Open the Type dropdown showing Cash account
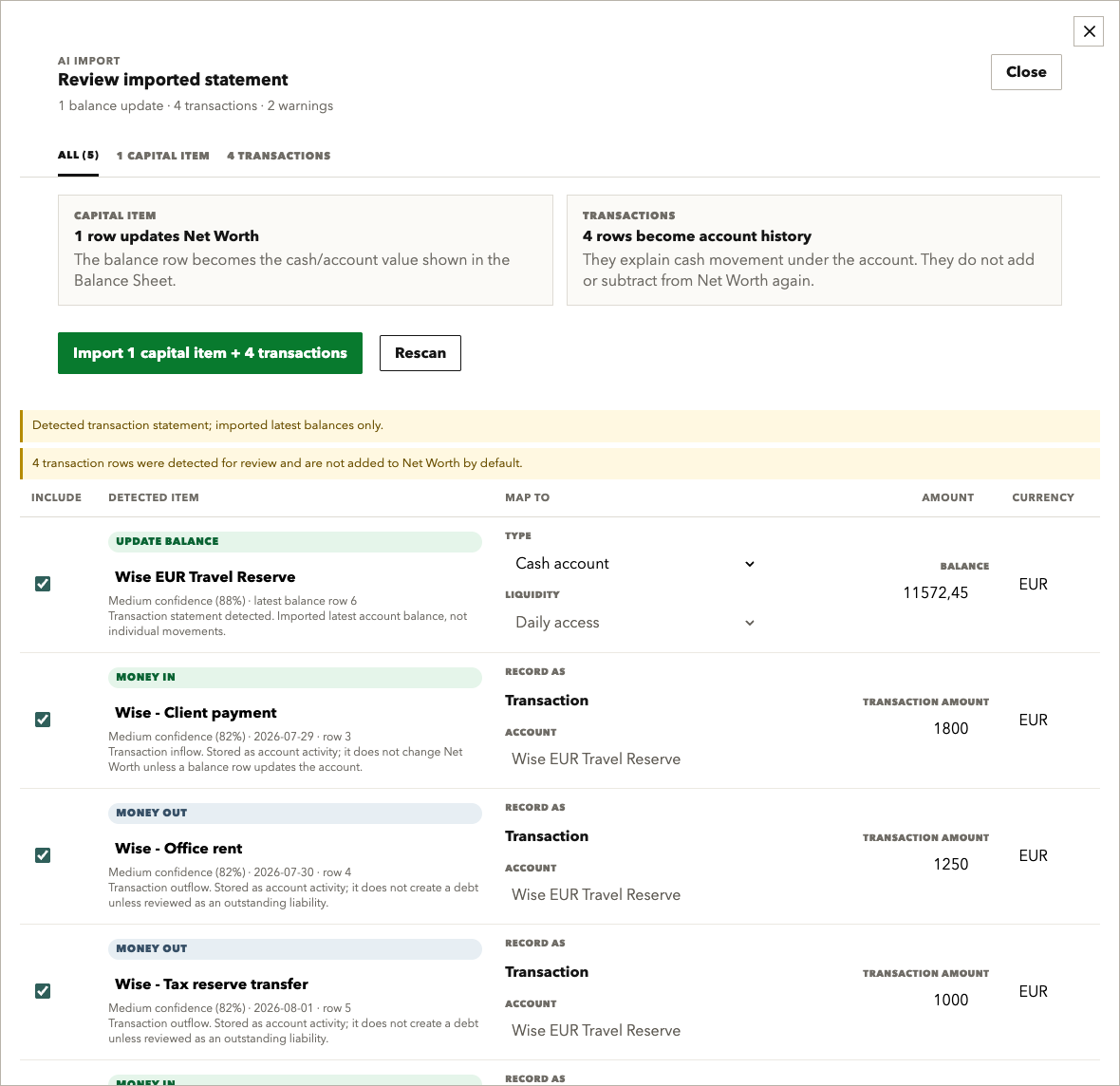The height and width of the screenshot is (1086, 1120). pos(634,564)
